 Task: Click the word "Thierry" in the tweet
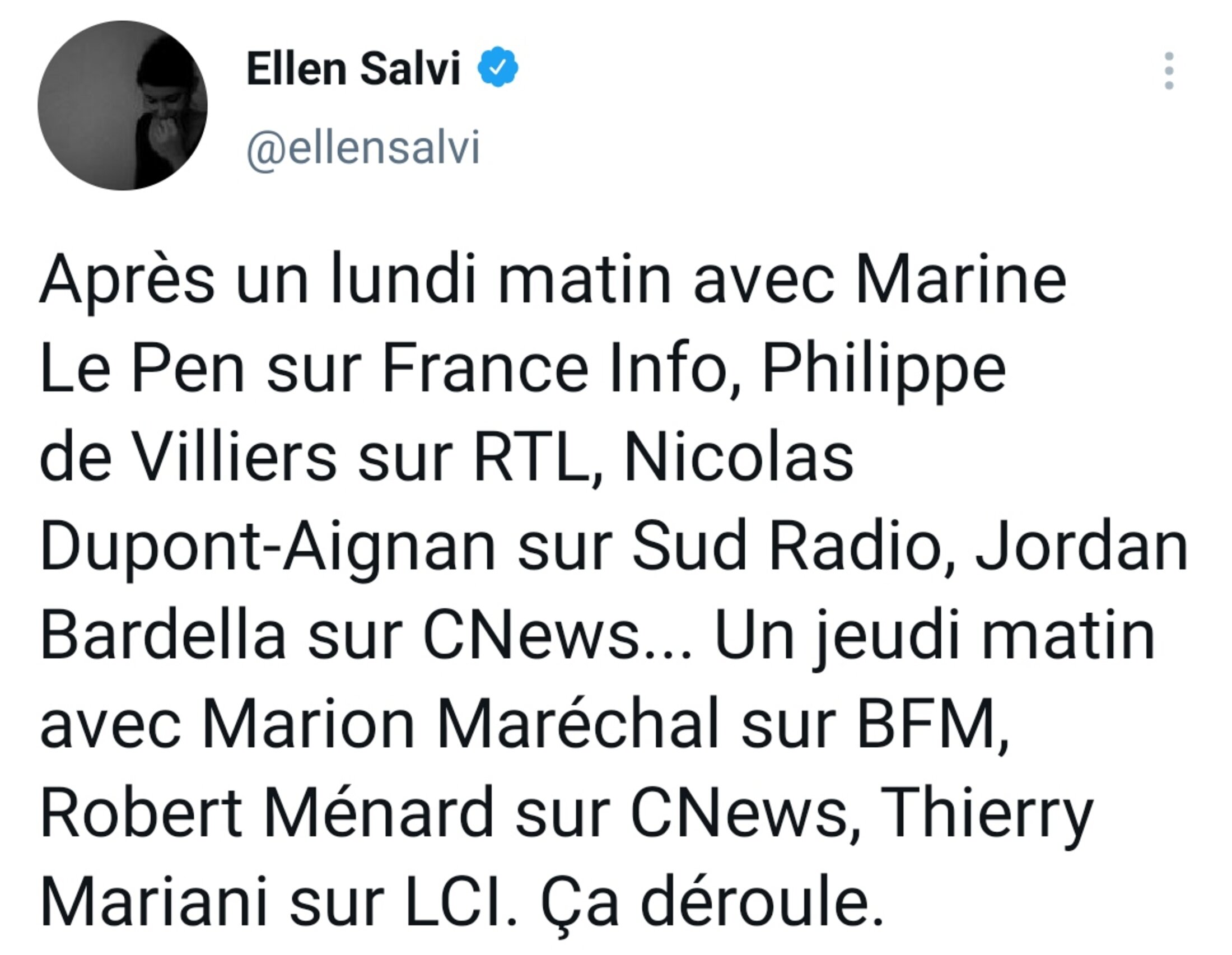986,813
